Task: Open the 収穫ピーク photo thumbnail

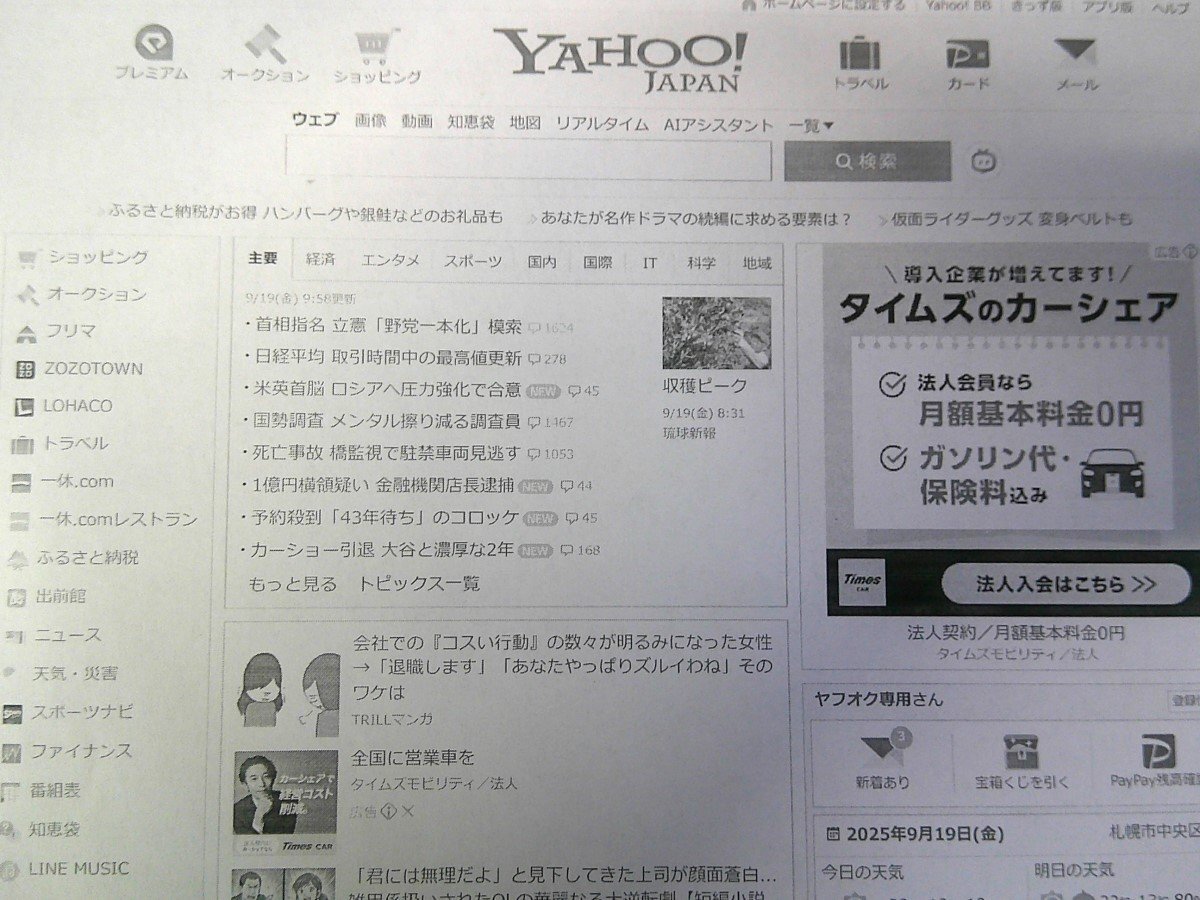Action: [x=717, y=333]
